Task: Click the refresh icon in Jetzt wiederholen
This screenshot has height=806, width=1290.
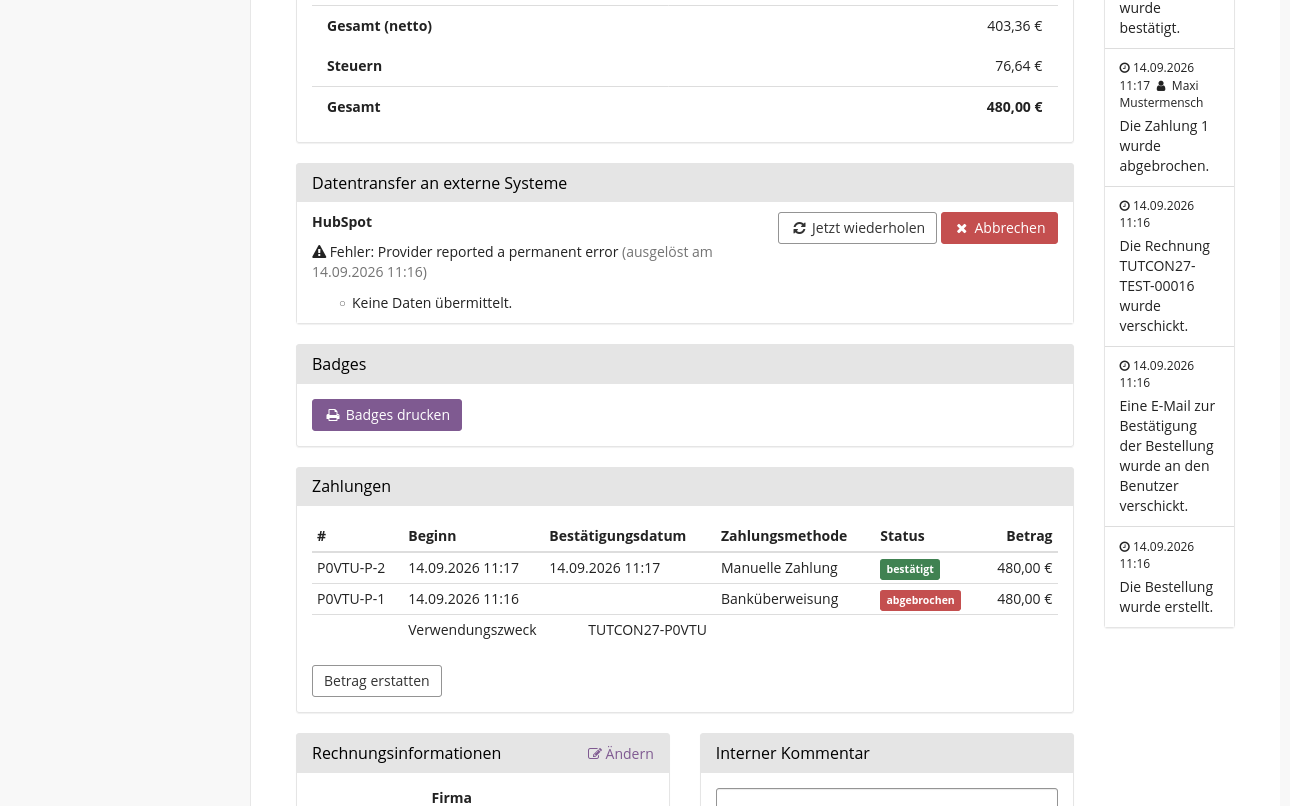Action: [799, 228]
